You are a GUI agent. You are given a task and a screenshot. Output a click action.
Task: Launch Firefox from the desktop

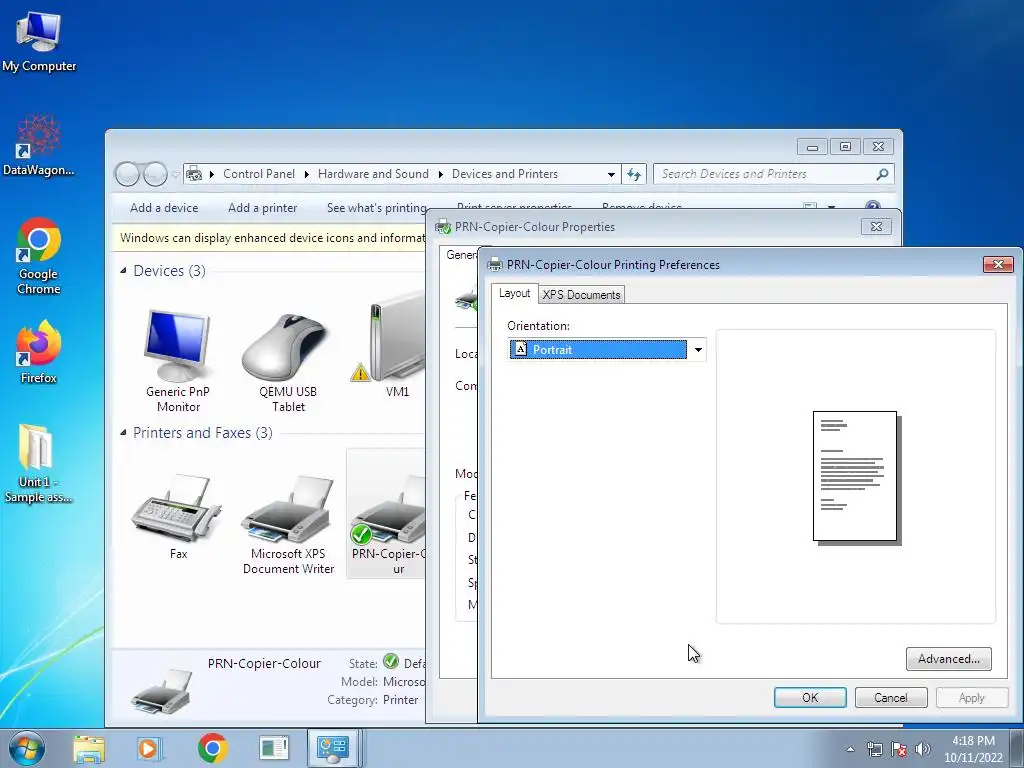click(x=39, y=352)
